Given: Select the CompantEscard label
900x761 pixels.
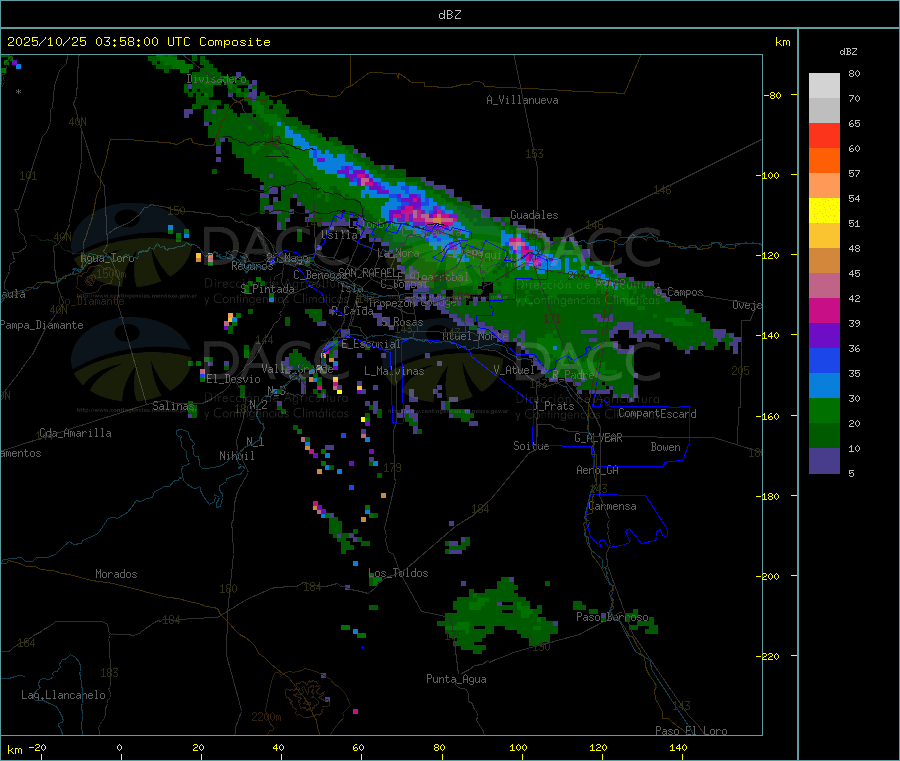Looking at the screenshot, I should [x=657, y=414].
